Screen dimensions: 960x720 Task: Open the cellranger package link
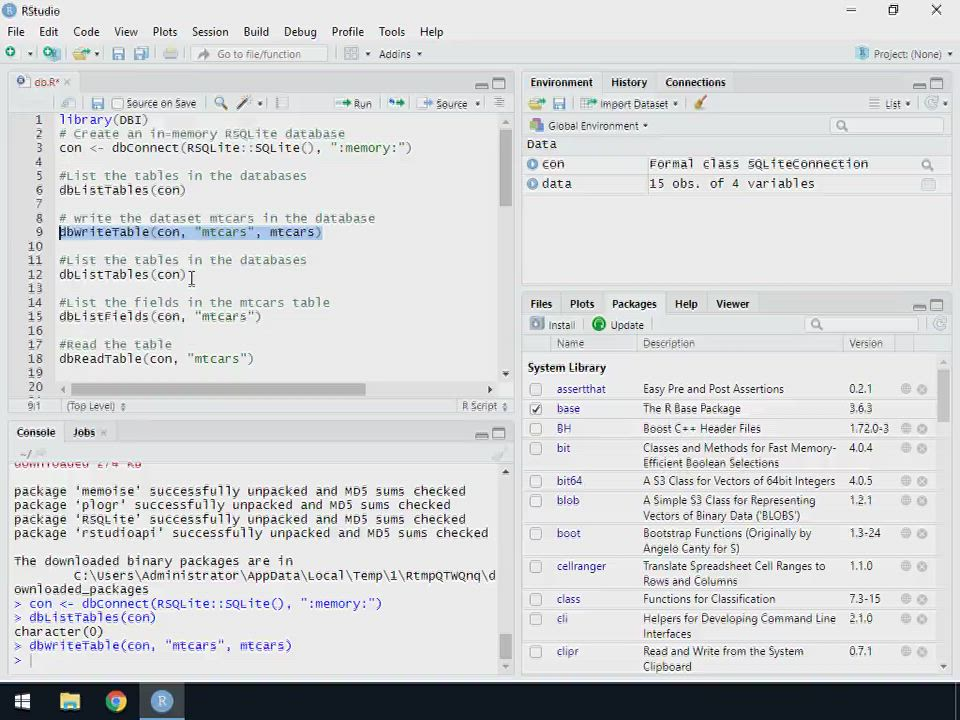[581, 566]
